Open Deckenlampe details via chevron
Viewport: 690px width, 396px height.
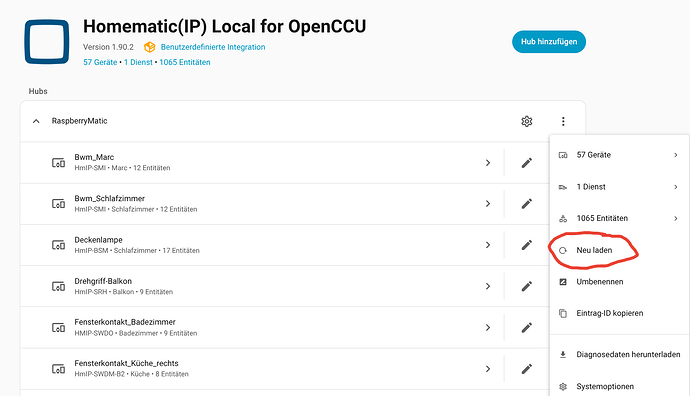pos(488,245)
